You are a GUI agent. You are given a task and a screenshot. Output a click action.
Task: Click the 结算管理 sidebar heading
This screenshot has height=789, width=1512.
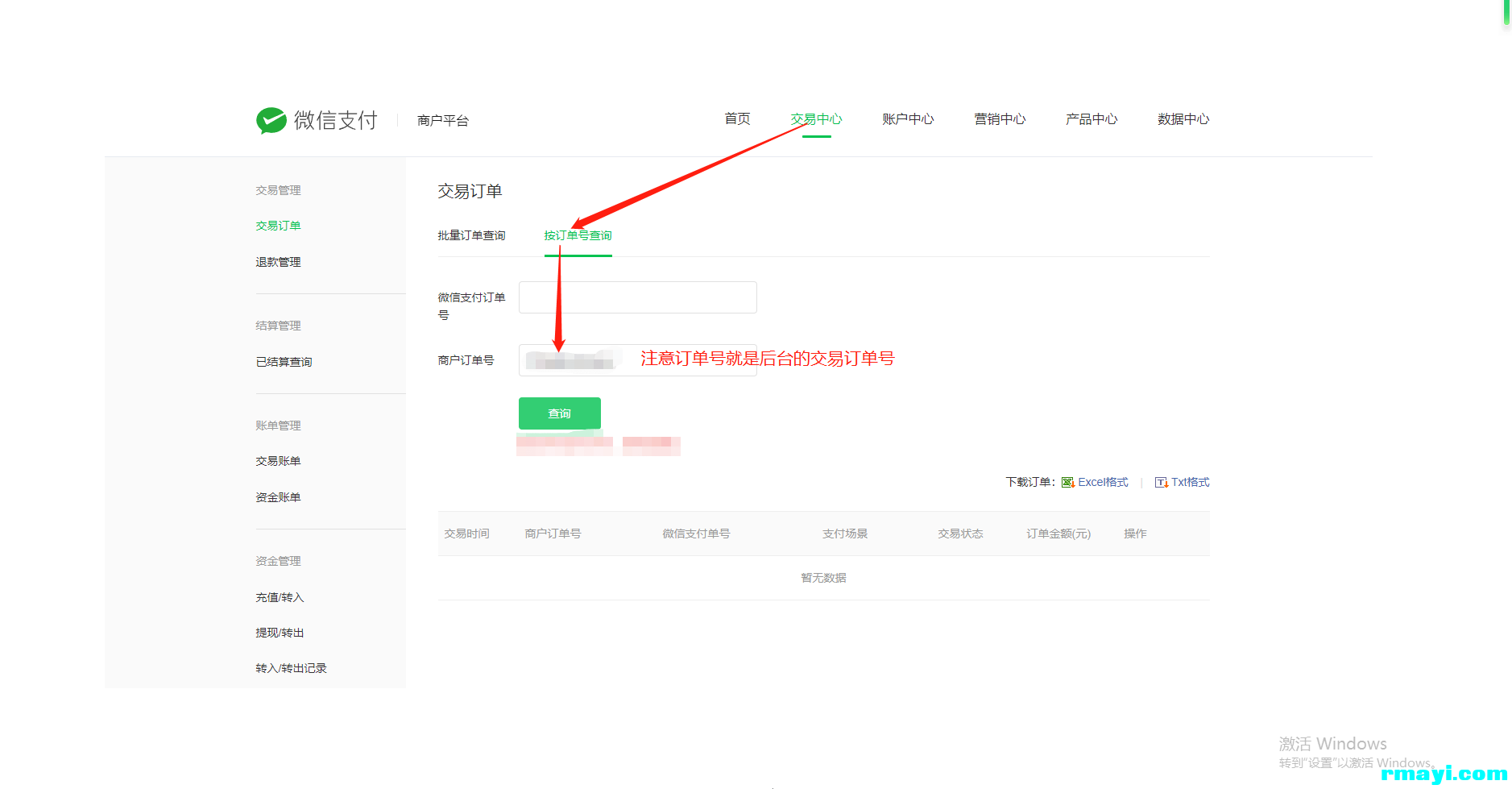click(x=278, y=326)
